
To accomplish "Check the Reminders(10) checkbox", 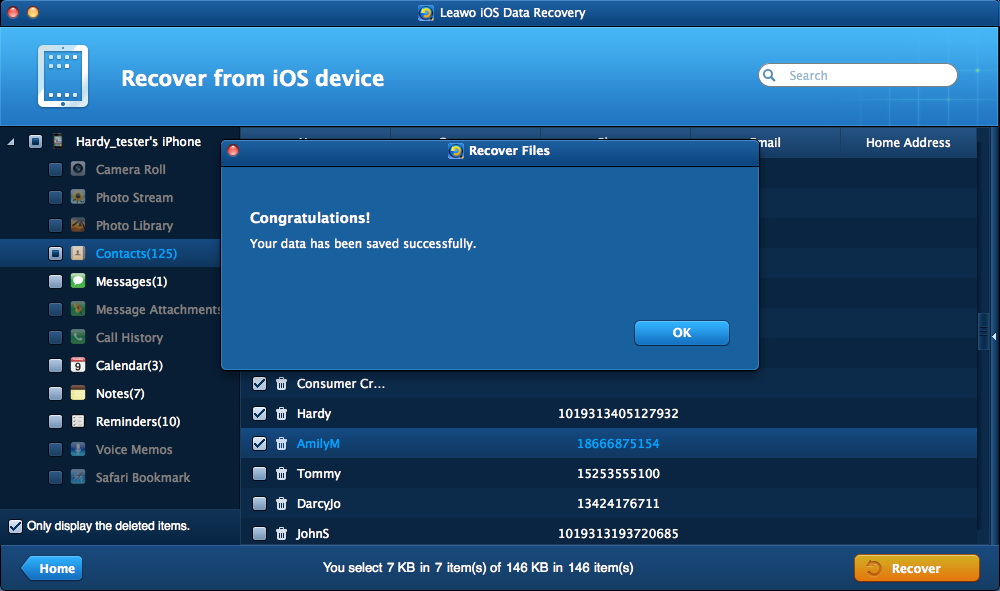I will [55, 422].
